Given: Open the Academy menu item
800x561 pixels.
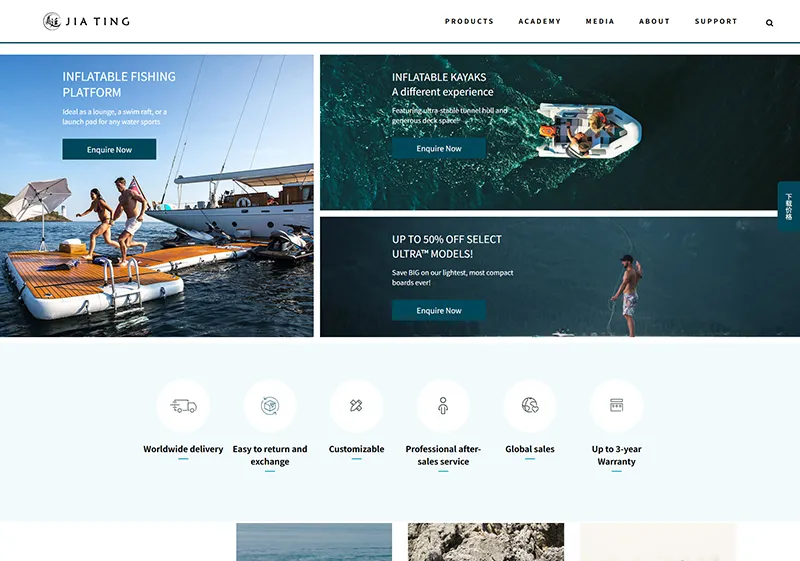Looking at the screenshot, I should click(540, 21).
